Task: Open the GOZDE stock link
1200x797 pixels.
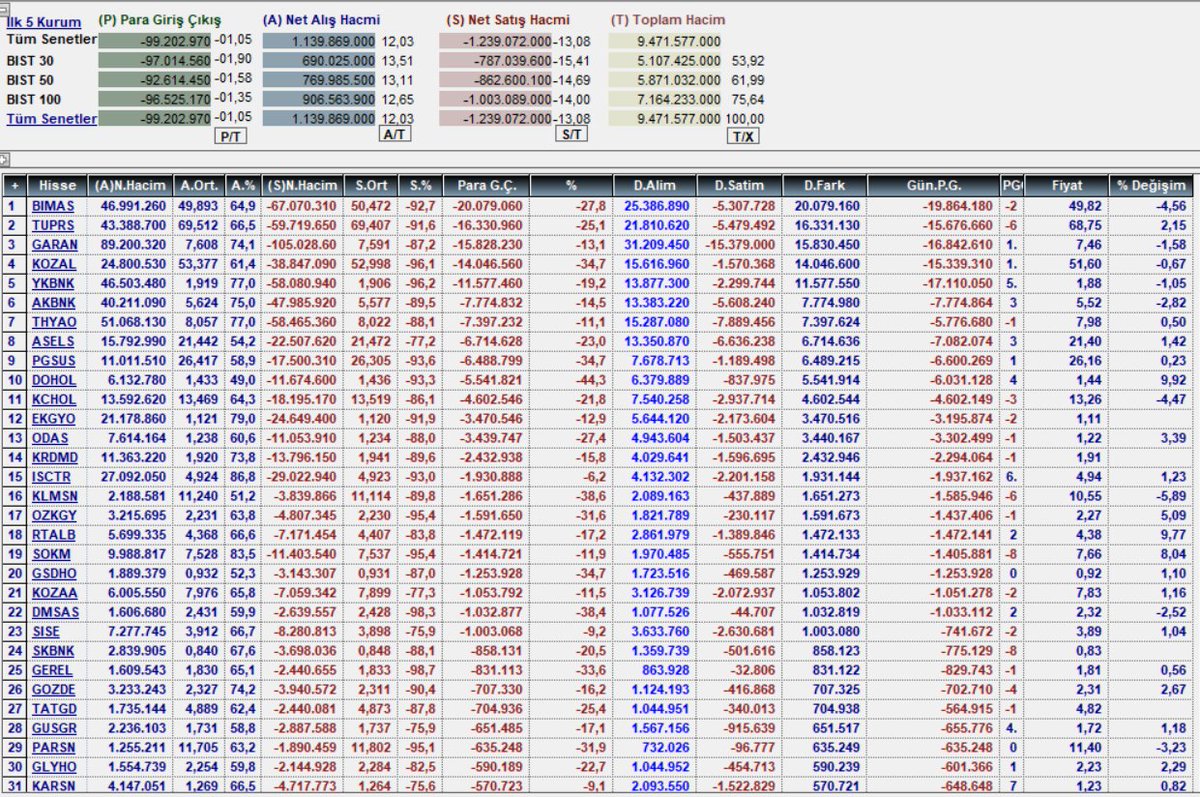Action: click(x=53, y=687)
